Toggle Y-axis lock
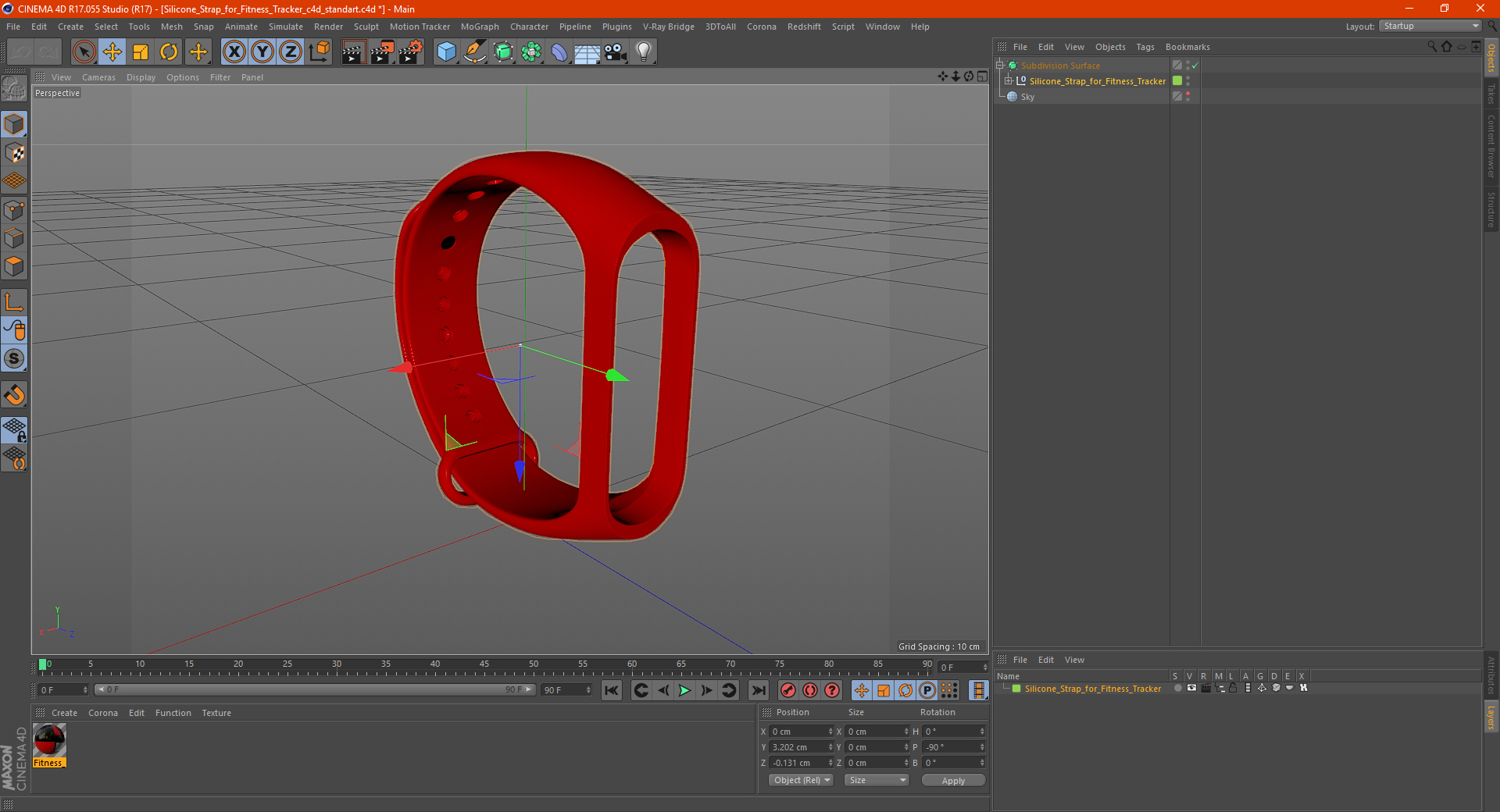This screenshot has width=1500, height=812. click(x=262, y=52)
